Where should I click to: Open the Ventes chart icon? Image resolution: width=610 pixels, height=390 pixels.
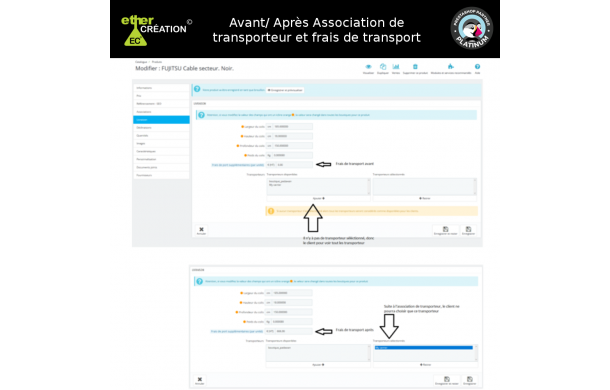(x=396, y=67)
